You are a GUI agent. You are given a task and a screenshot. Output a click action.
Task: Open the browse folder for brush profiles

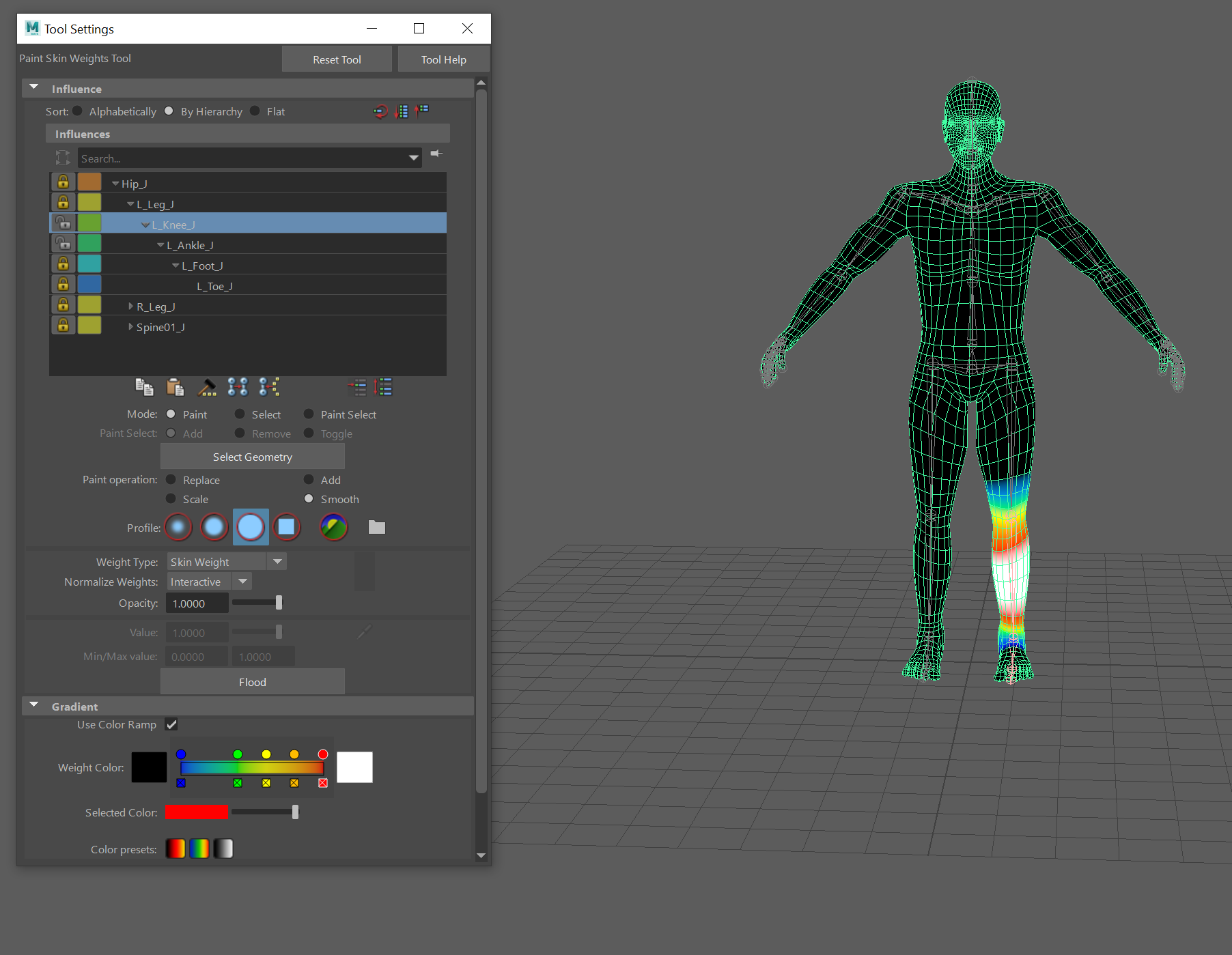pyautogui.click(x=376, y=527)
